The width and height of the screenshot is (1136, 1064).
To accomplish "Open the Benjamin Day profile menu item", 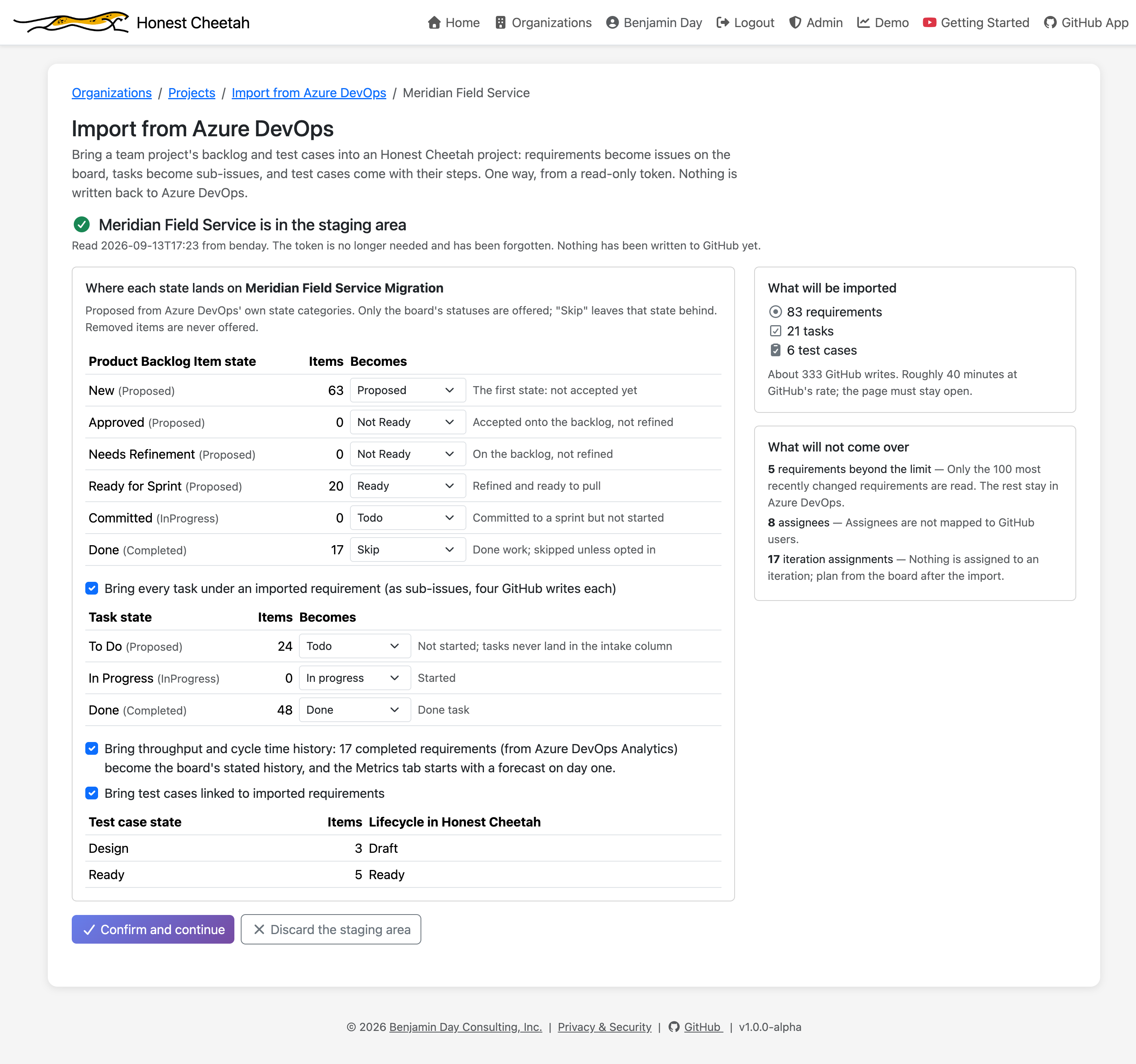I will [x=654, y=23].
